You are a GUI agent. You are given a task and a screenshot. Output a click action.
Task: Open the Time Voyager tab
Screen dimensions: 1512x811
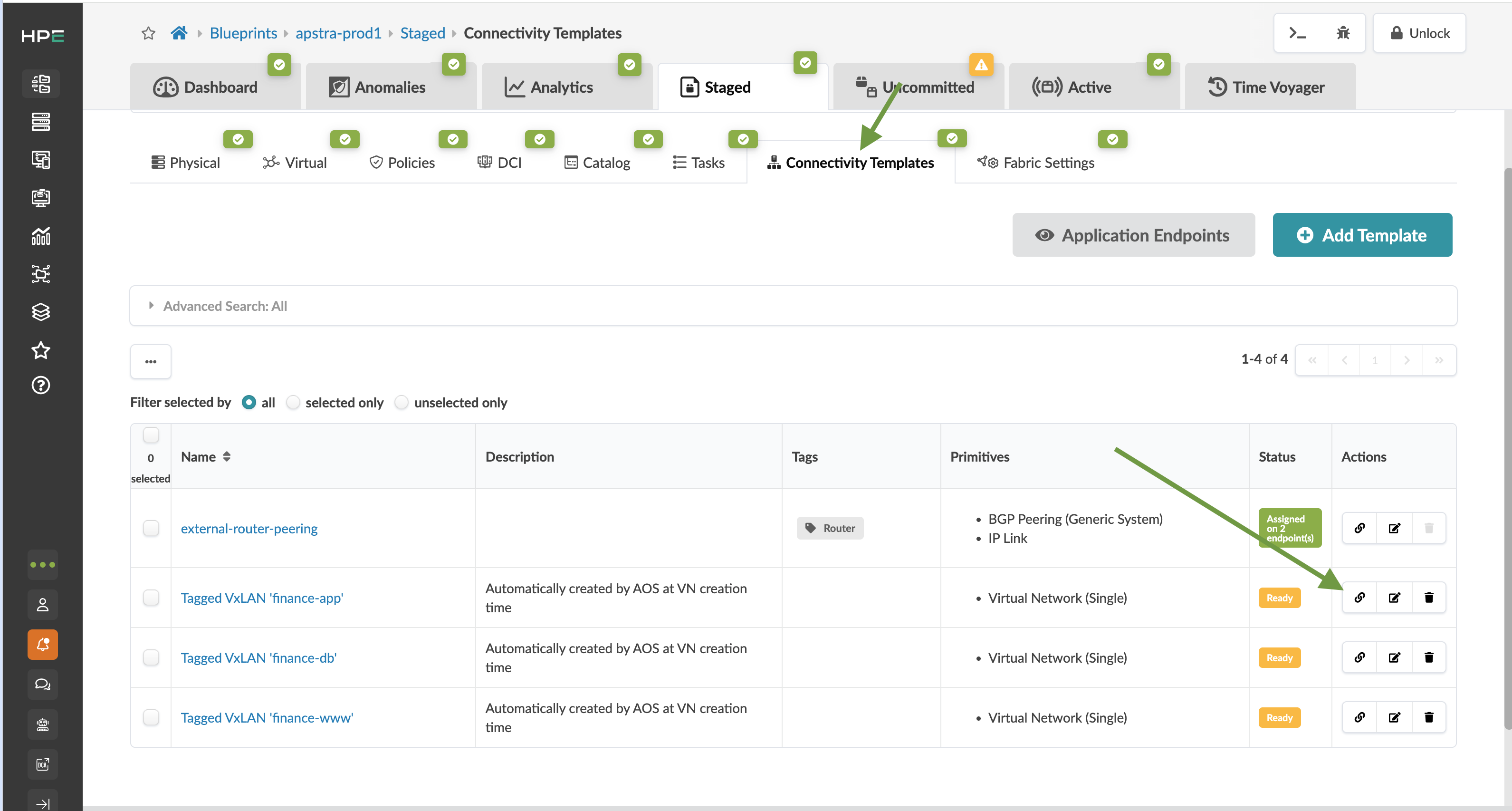(x=1270, y=87)
